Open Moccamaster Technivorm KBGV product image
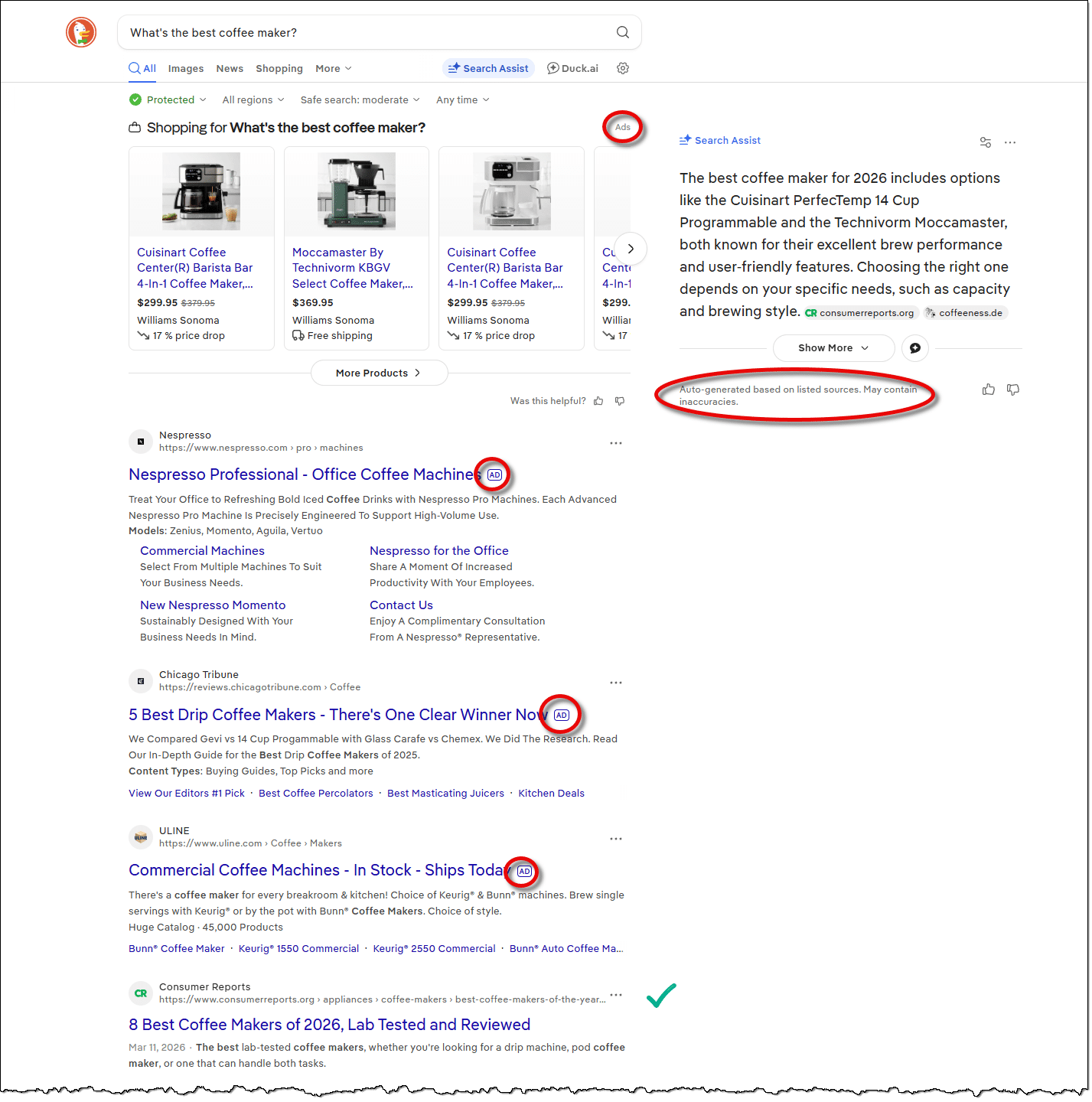The width and height of the screenshot is (1092, 1102). 357,191
